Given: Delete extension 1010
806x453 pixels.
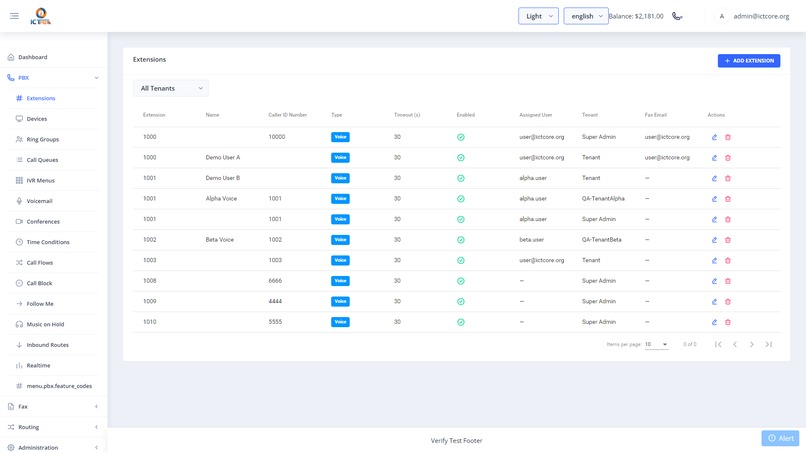Looking at the screenshot, I should (x=728, y=322).
